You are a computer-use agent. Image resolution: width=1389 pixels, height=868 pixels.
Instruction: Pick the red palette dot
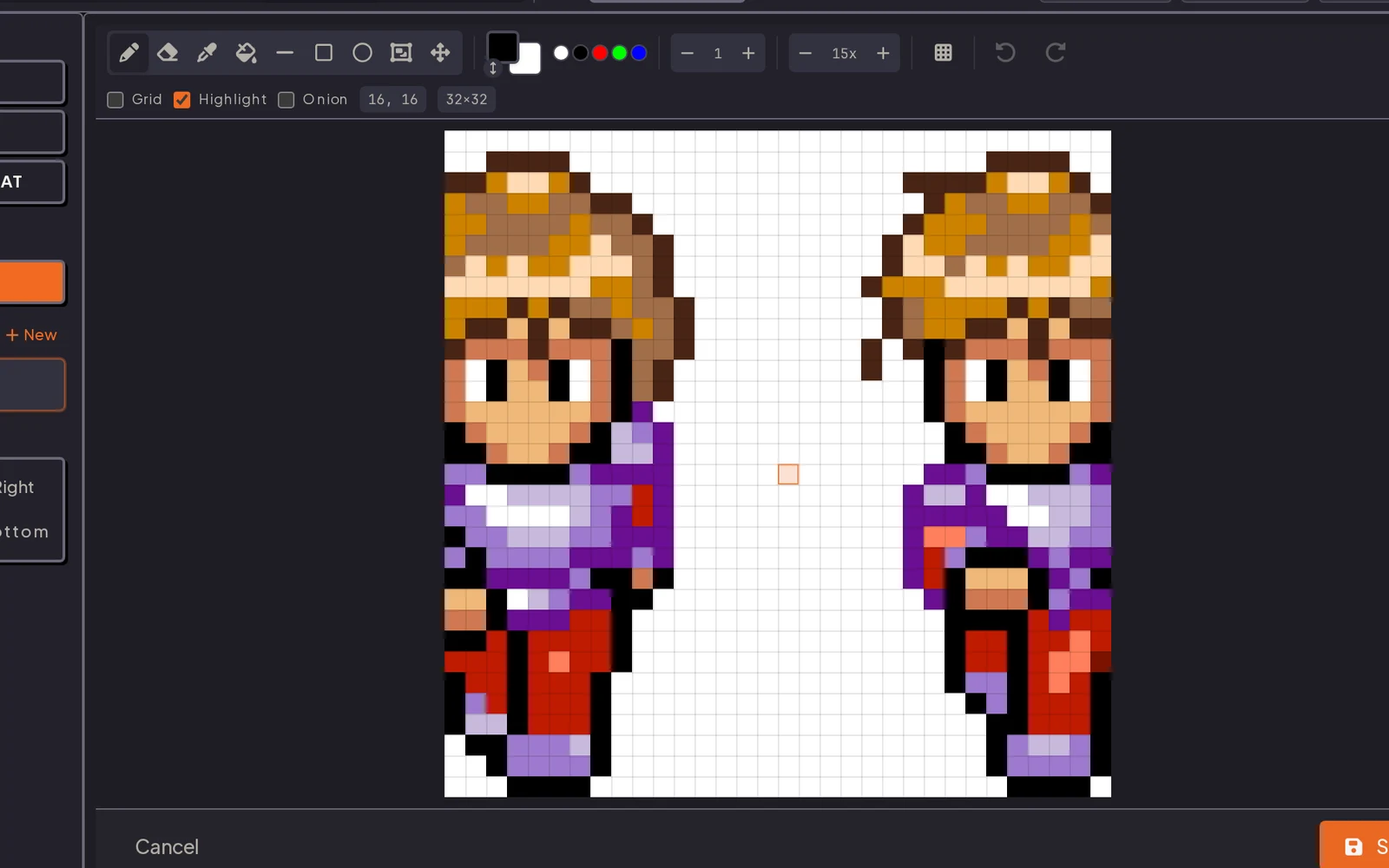pyautogui.click(x=600, y=53)
